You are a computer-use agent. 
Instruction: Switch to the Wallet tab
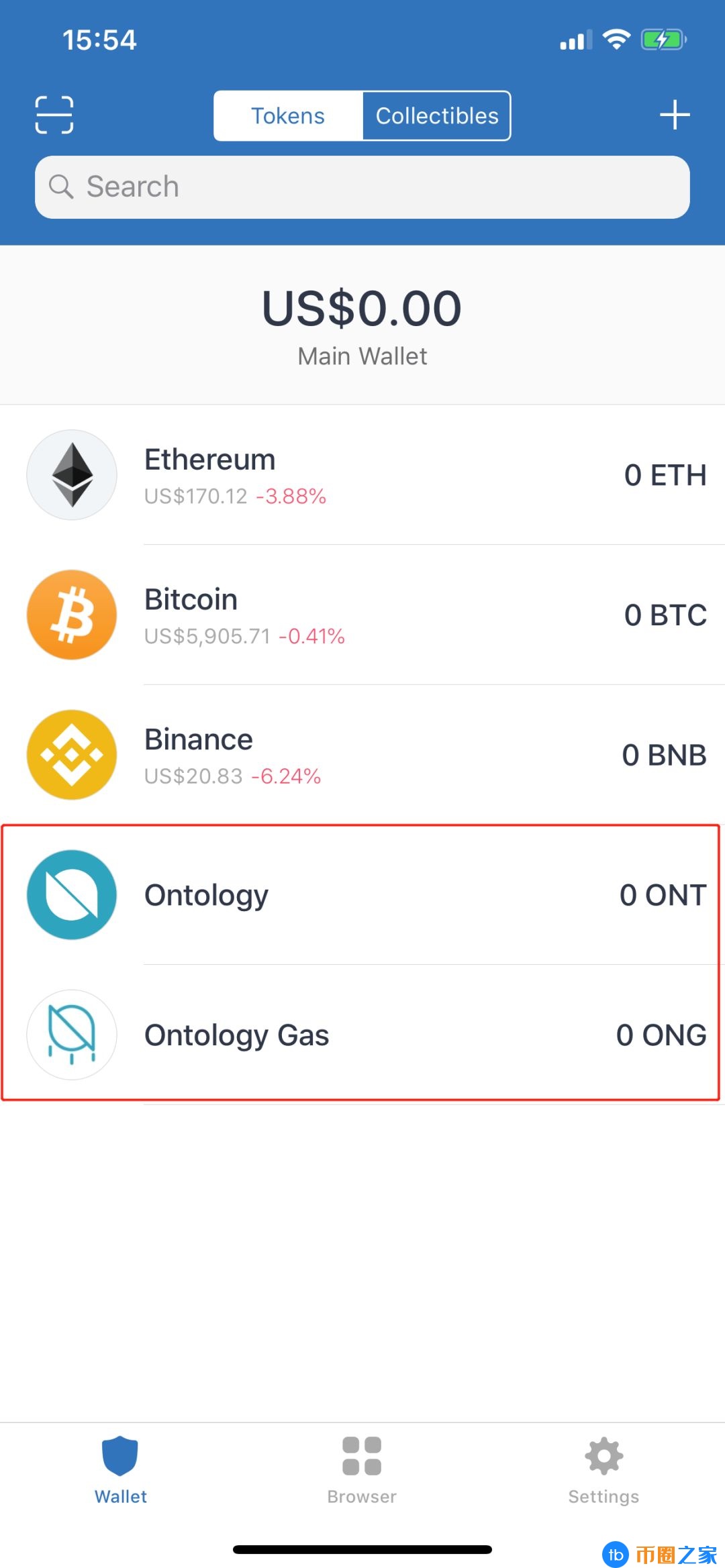point(121,1469)
